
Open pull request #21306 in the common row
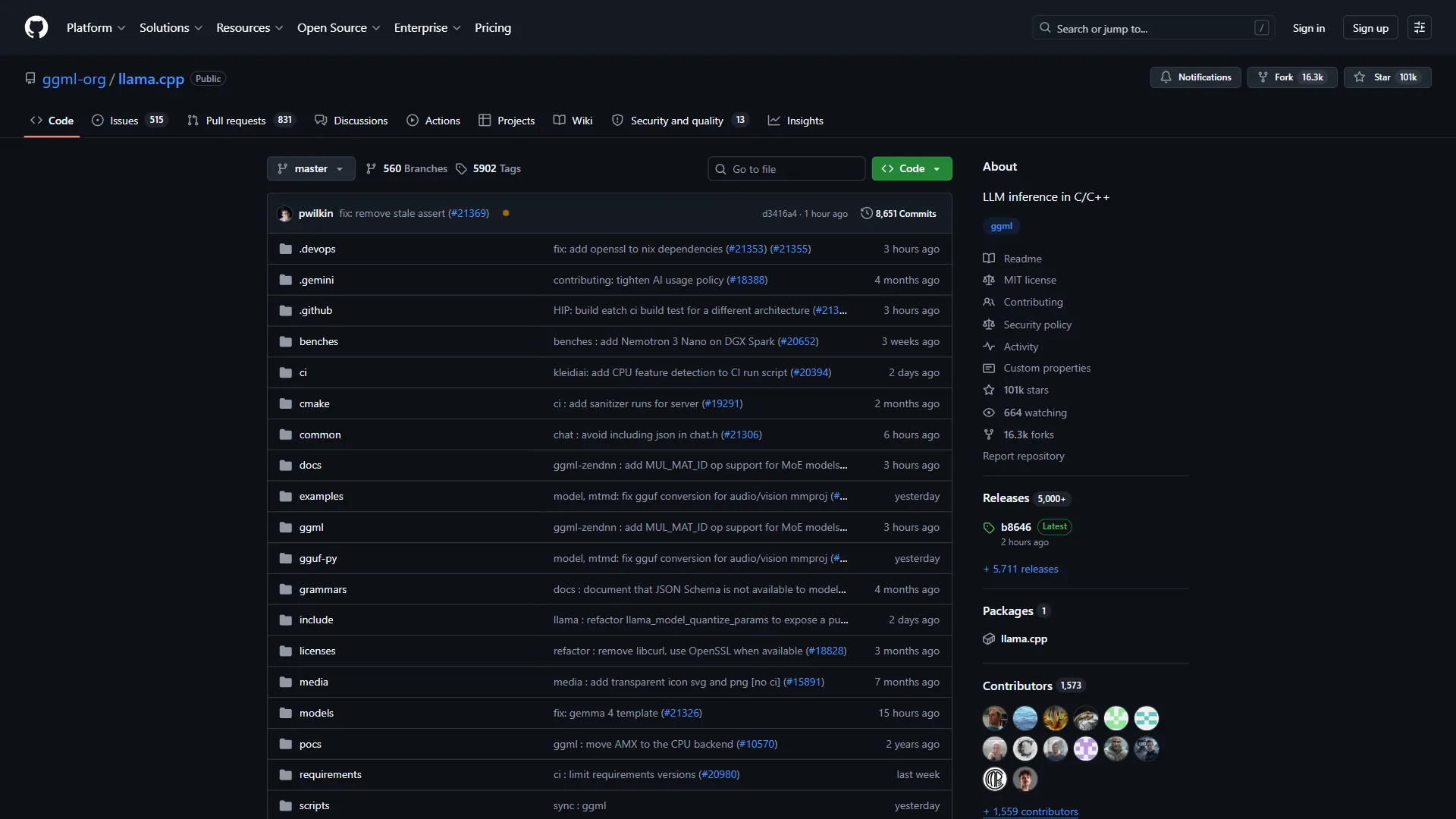(742, 435)
